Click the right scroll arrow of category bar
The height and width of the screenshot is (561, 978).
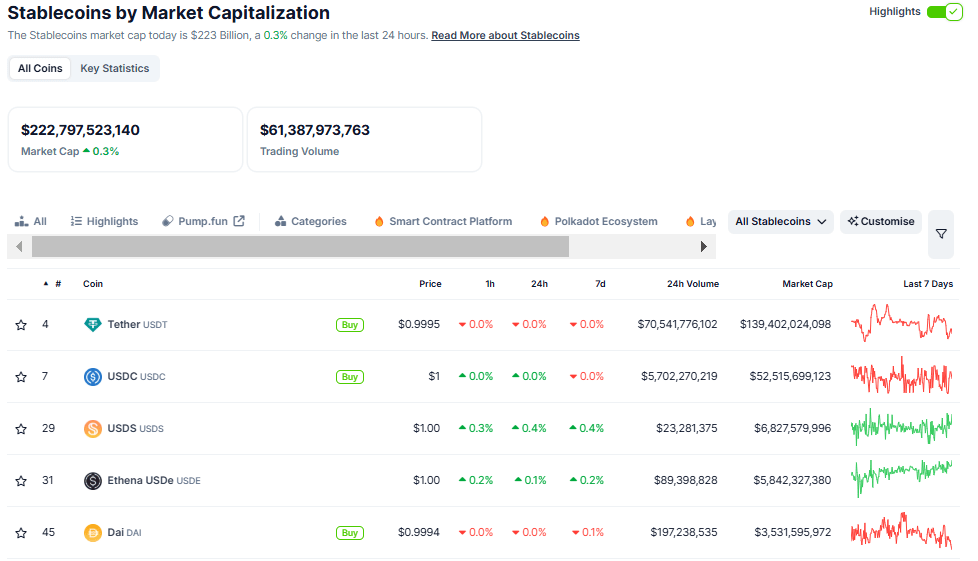pyautogui.click(x=704, y=246)
